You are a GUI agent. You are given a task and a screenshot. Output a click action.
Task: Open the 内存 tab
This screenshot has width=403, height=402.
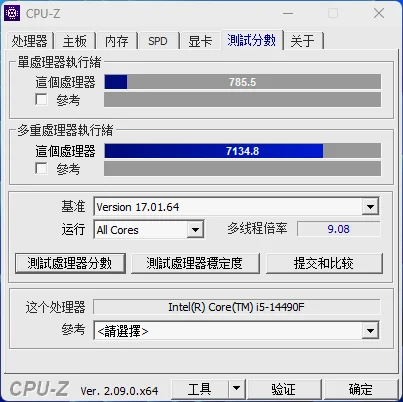tap(116, 41)
